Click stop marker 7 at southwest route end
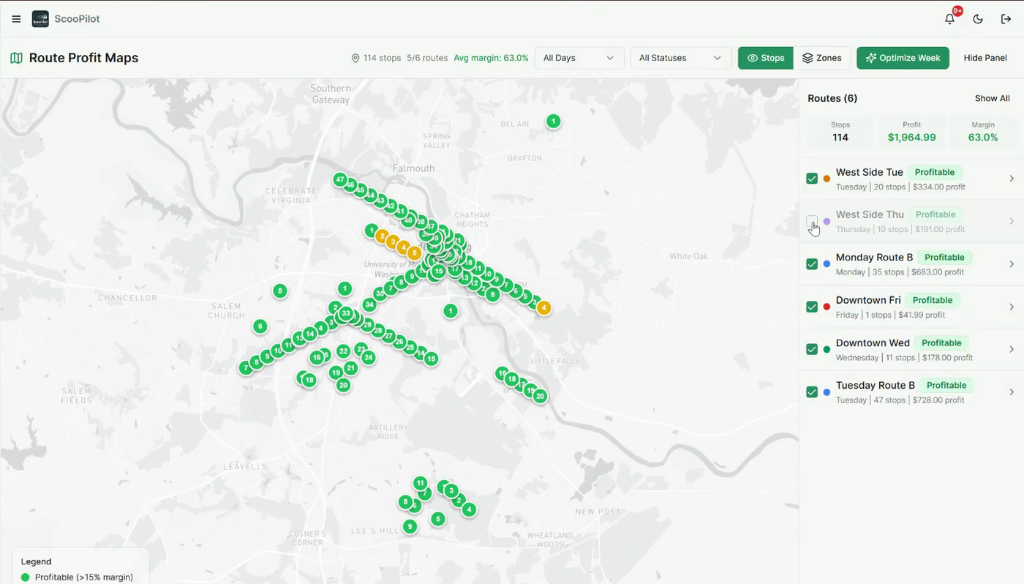The height and width of the screenshot is (584, 1024). 246,368
